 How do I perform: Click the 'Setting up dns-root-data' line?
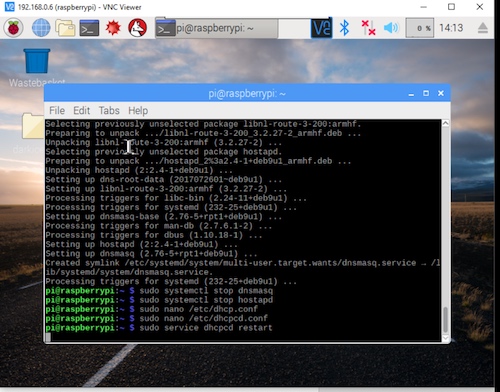163,179
